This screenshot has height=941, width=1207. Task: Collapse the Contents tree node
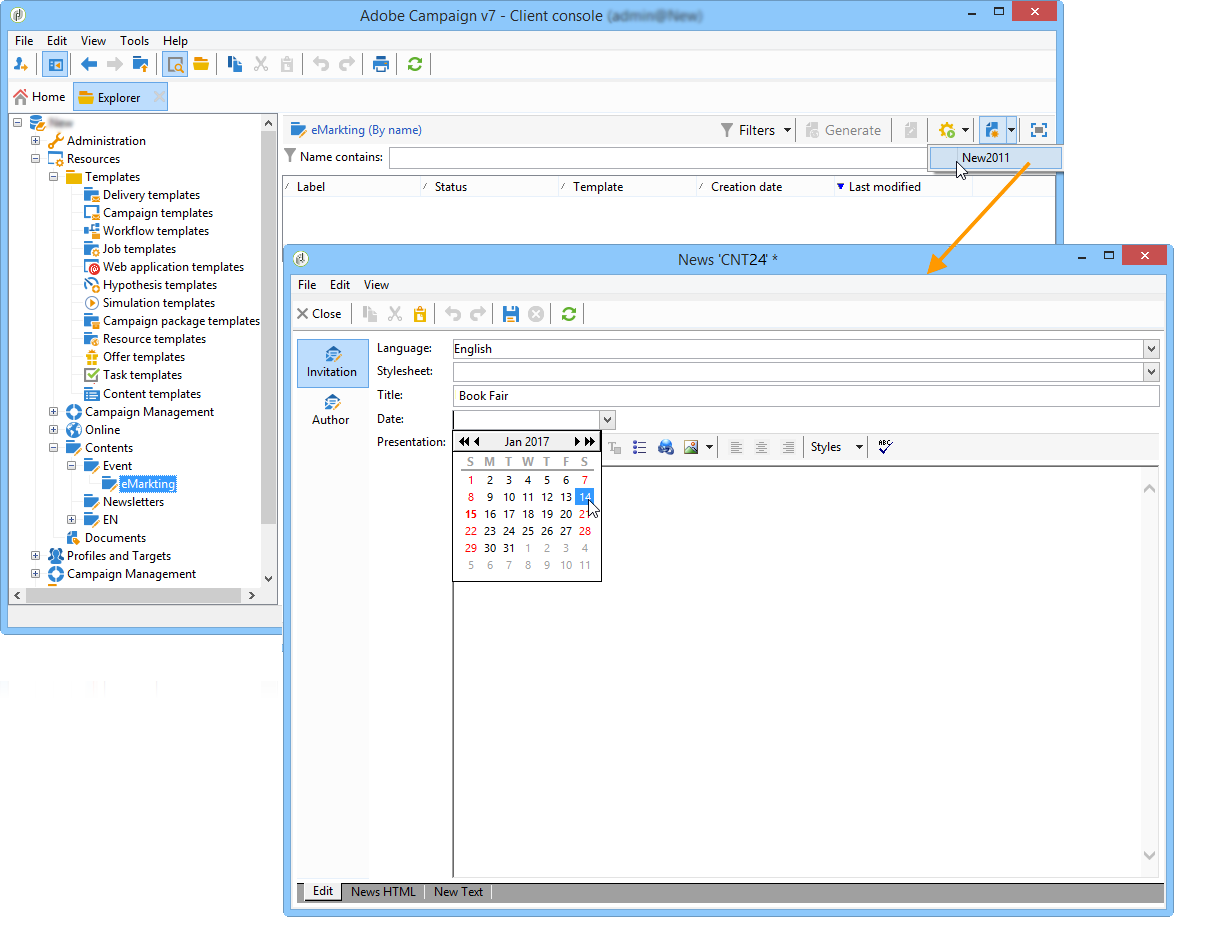point(54,448)
